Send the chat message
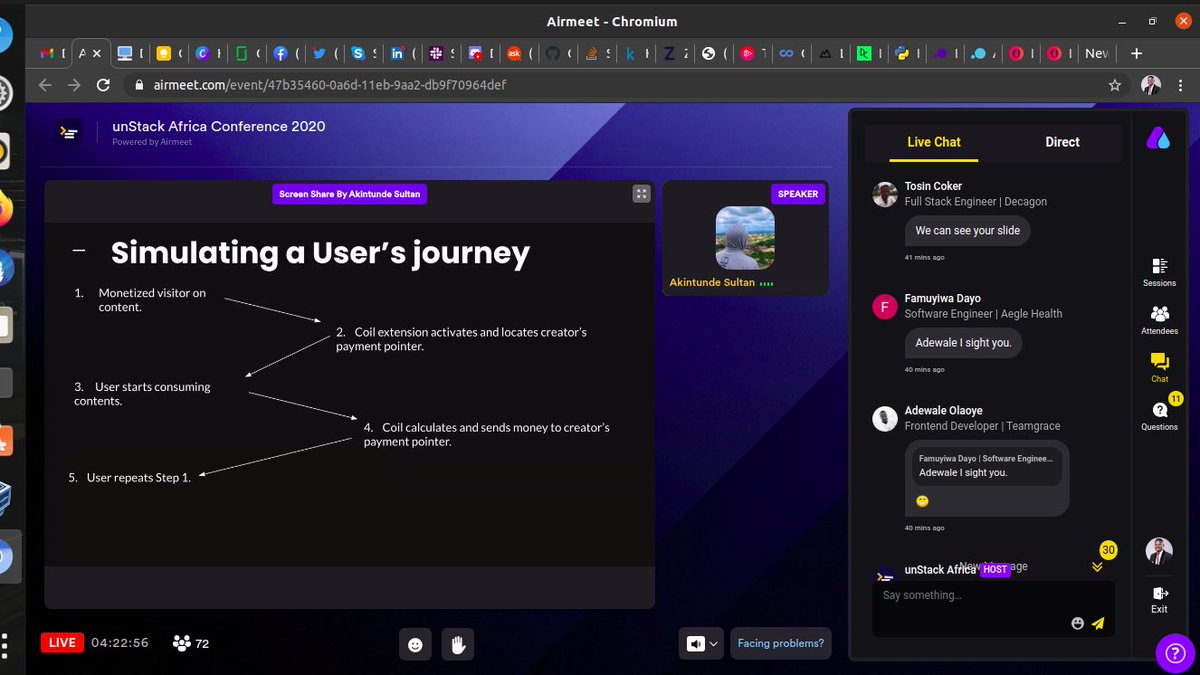Viewport: 1200px width, 675px height. click(1098, 623)
